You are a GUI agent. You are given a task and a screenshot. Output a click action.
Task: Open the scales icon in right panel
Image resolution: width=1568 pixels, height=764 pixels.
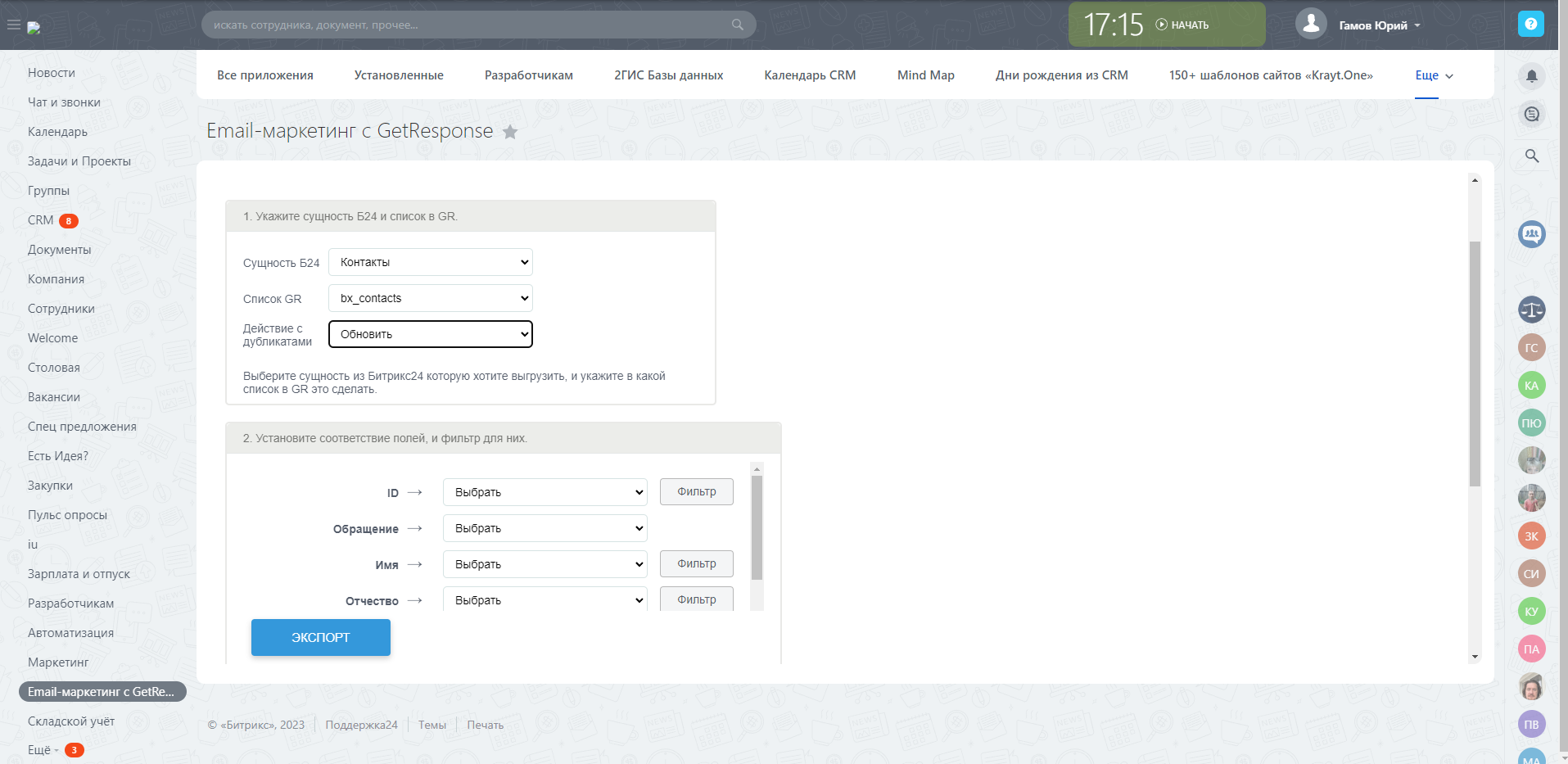click(x=1531, y=310)
